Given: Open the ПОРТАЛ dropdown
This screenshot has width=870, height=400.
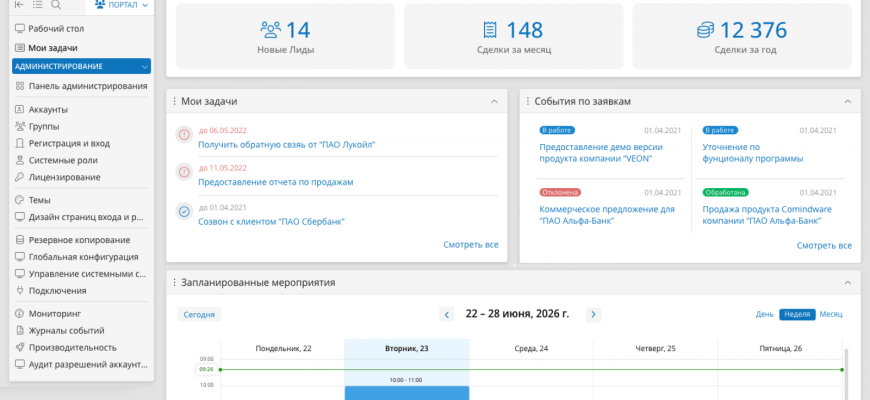Looking at the screenshot, I should point(125,6).
